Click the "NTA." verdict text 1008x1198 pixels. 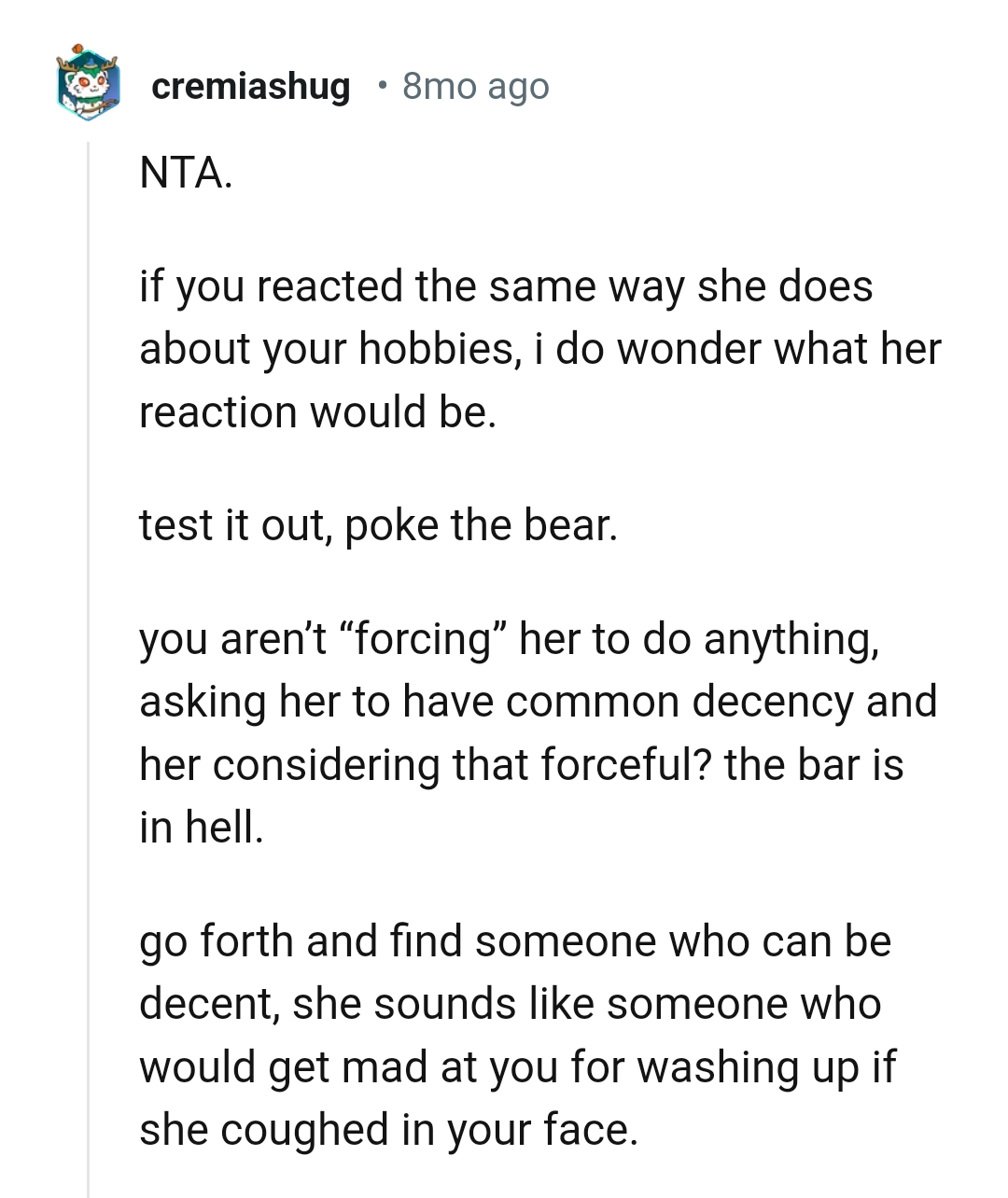pyautogui.click(x=186, y=173)
